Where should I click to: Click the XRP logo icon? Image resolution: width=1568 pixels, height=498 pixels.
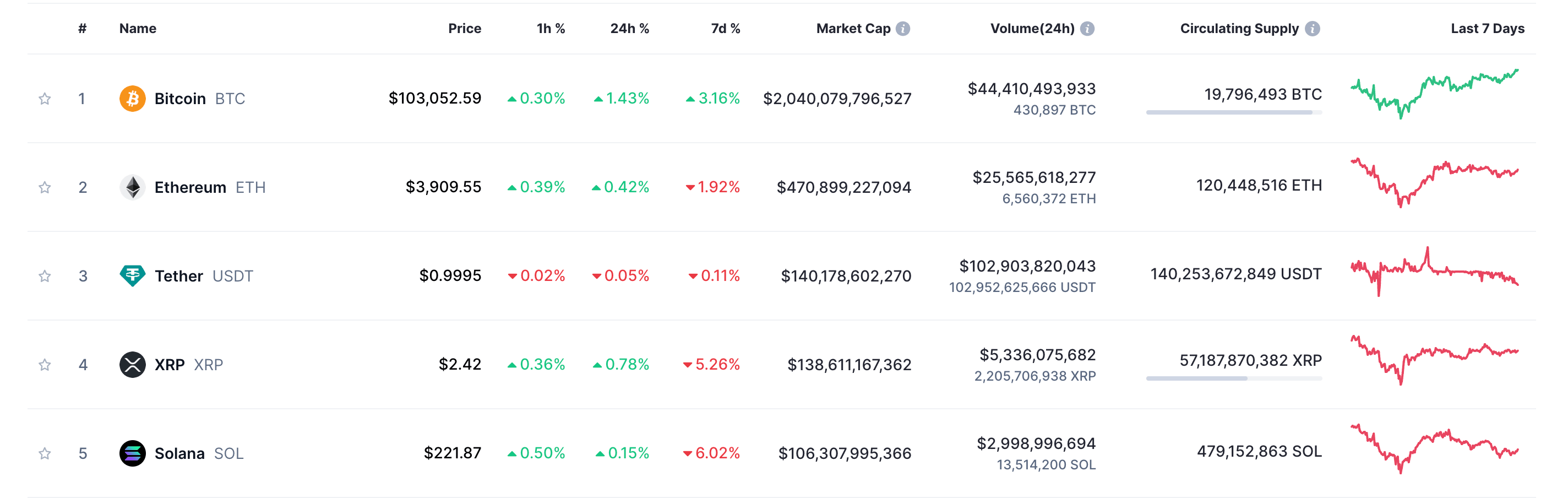point(132,365)
